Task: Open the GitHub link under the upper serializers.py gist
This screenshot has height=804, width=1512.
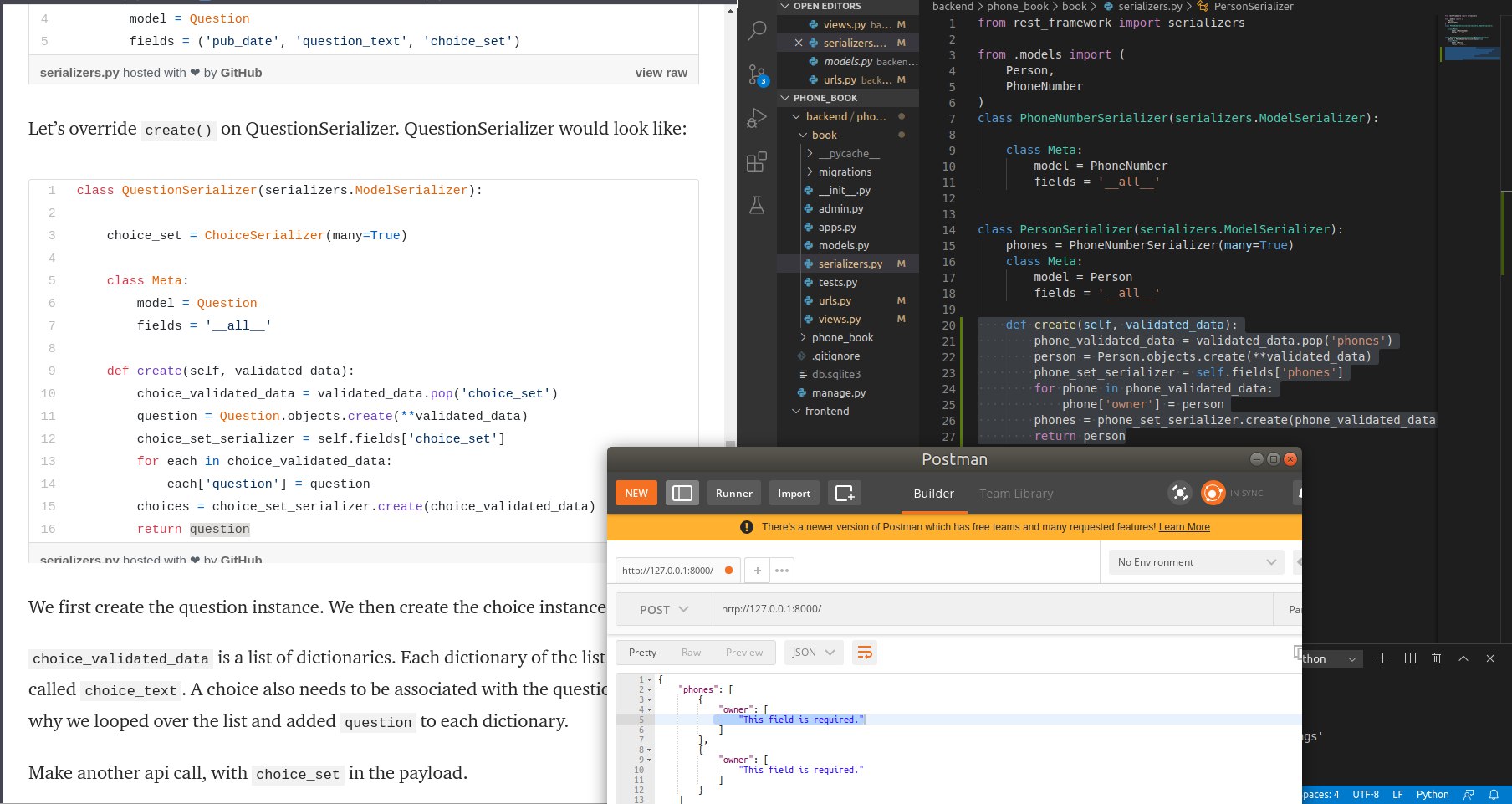Action: 242,73
